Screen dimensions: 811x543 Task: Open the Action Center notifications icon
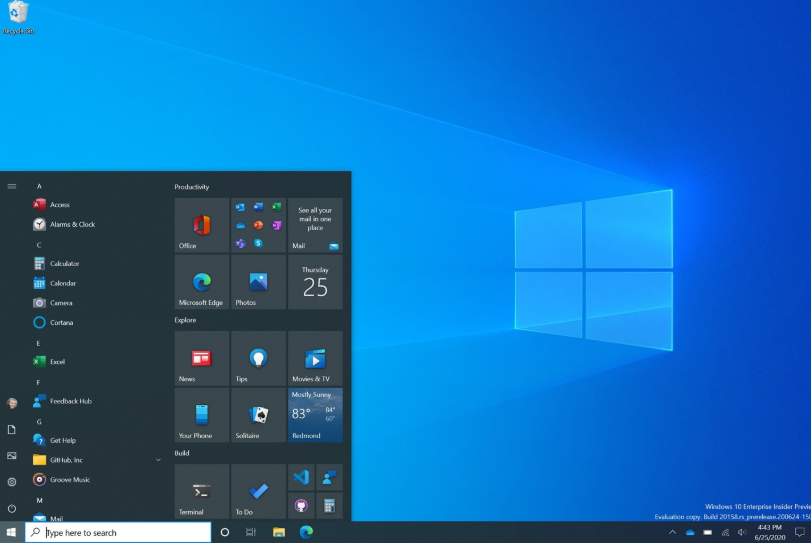click(x=800, y=532)
